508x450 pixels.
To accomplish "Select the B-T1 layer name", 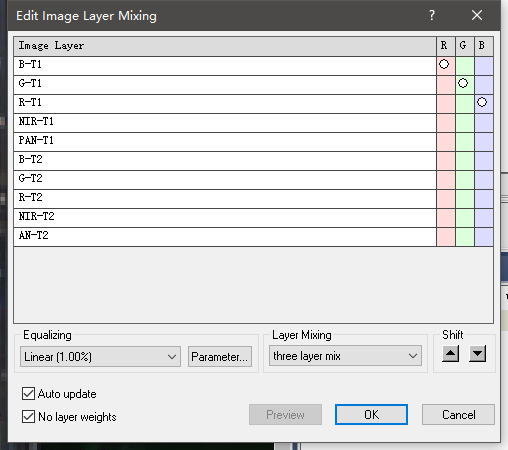I will pyautogui.click(x=30, y=64).
